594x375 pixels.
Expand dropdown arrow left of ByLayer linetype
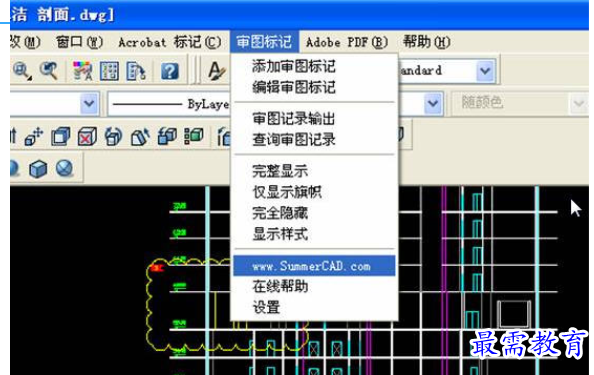89,103
